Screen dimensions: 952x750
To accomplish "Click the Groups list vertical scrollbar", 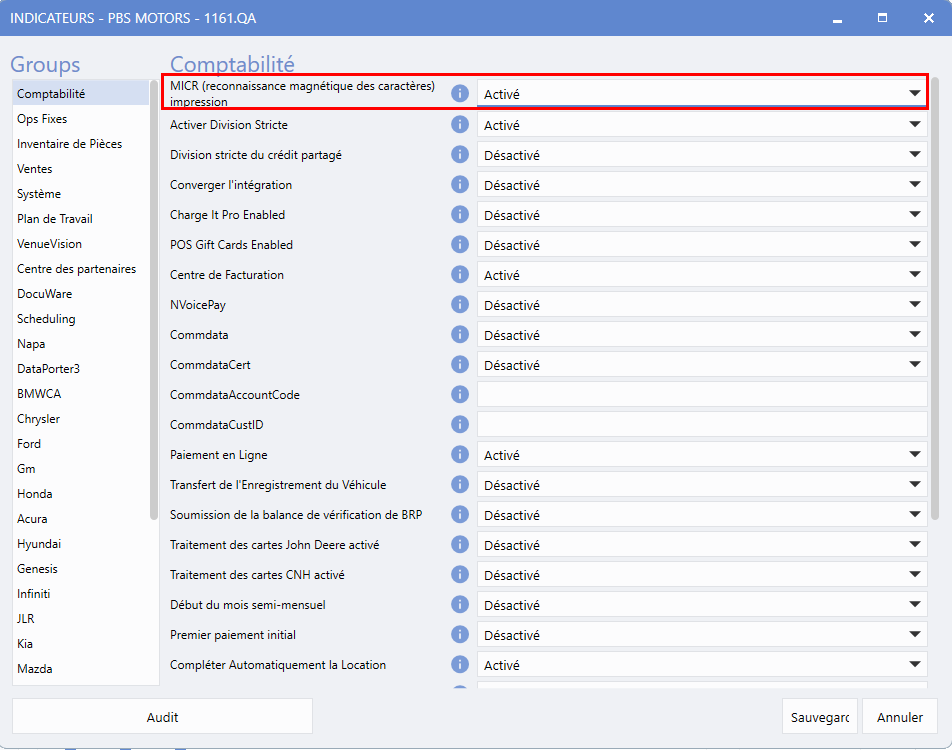I will click(x=154, y=299).
